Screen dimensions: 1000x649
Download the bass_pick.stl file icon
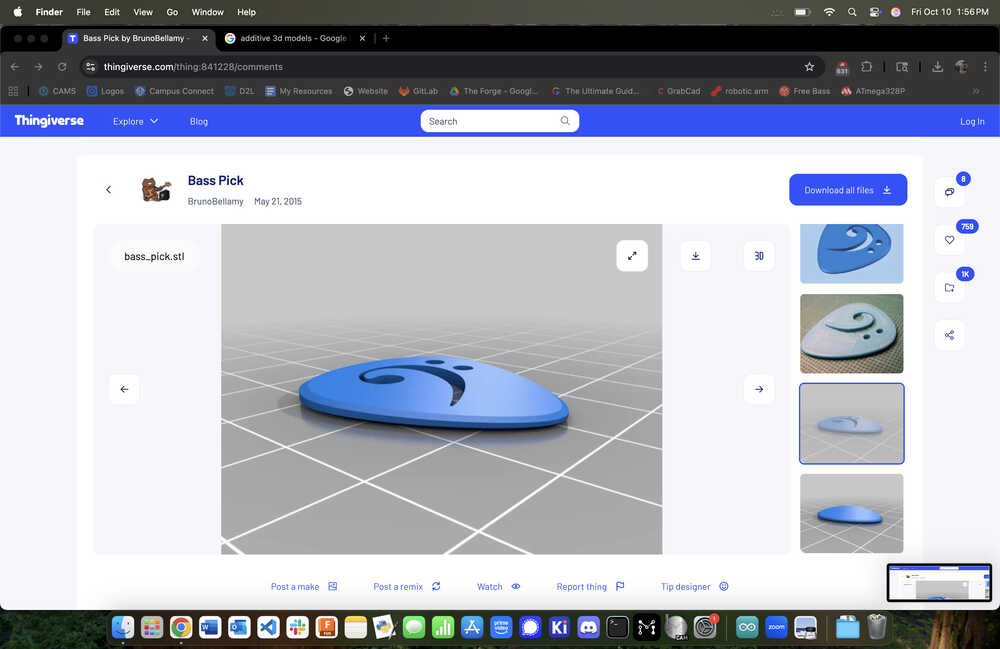[x=696, y=256]
